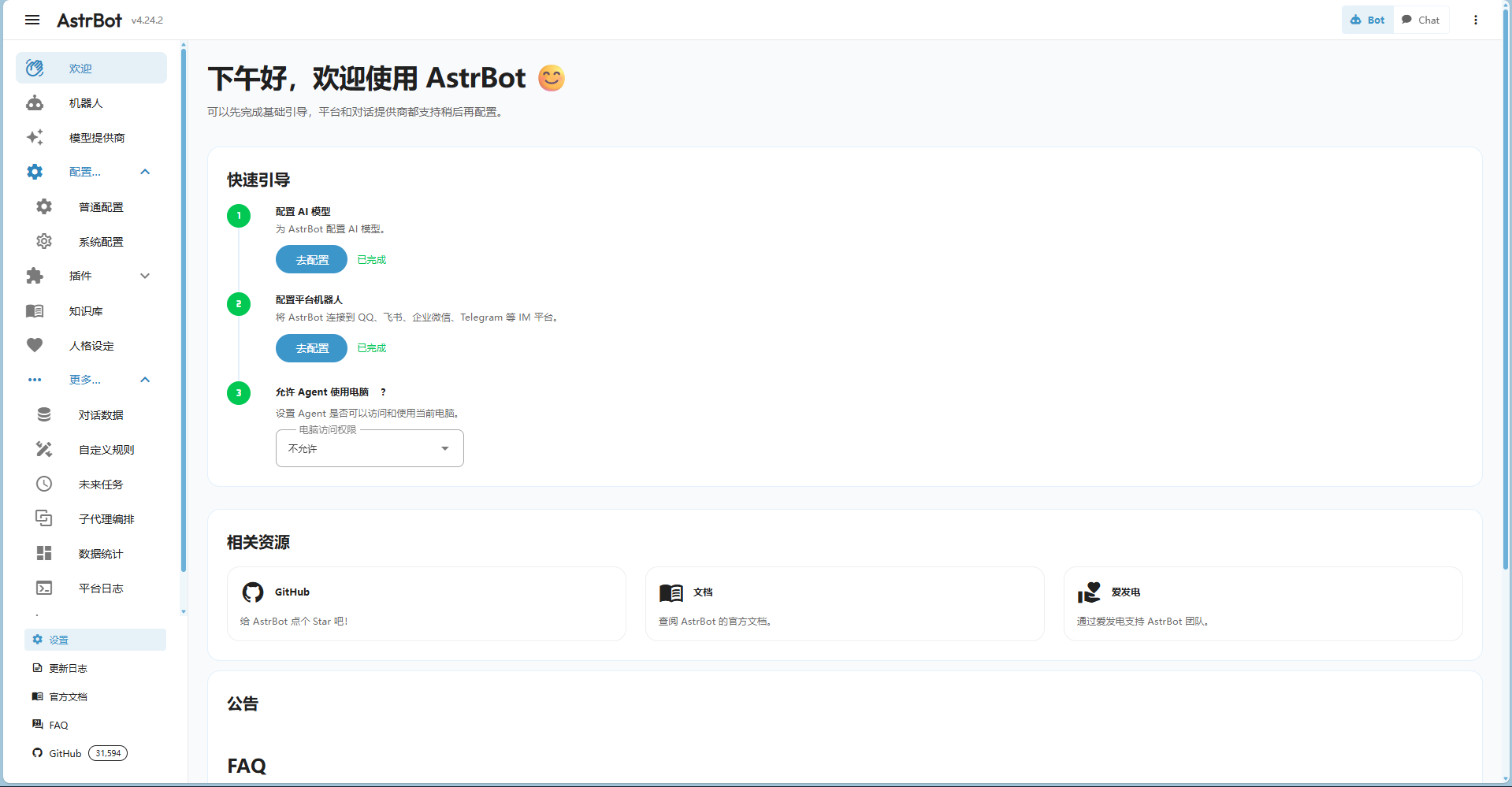1512x787 pixels.
Task: Open 平台日志 in sidebar
Action: coord(91,588)
